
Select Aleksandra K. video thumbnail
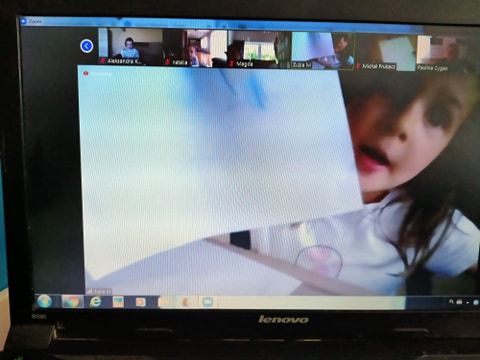pos(130,46)
